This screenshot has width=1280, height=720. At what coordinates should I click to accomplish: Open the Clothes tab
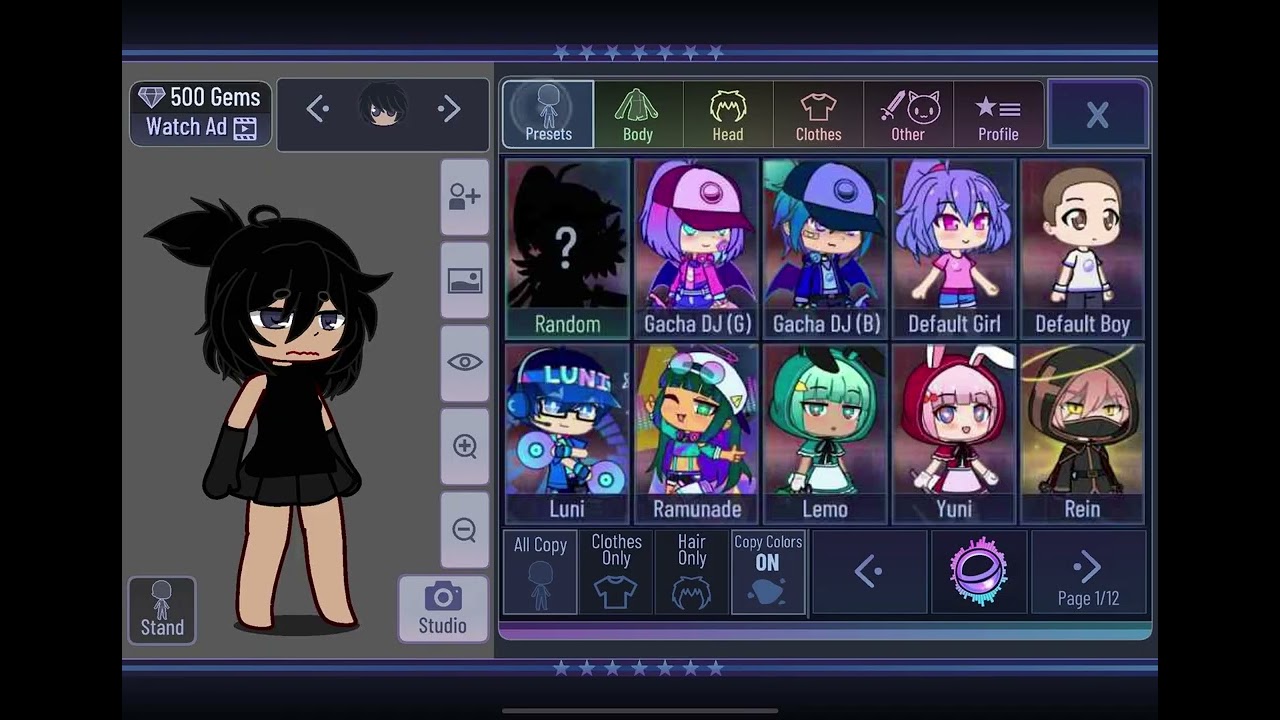[x=818, y=114]
